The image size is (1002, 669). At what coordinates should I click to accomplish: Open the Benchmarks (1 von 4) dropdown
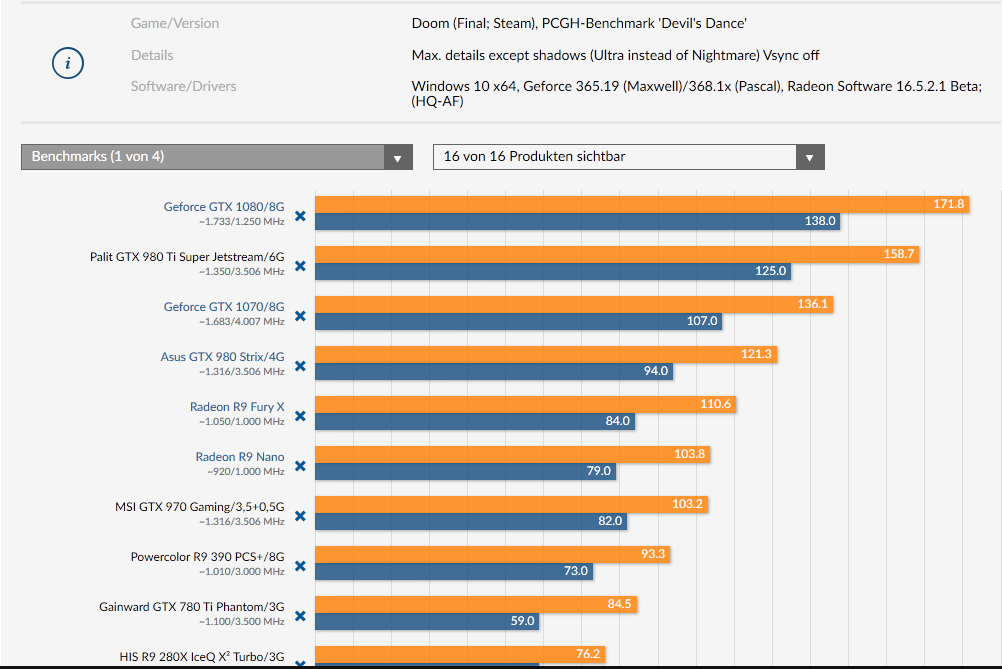pos(216,157)
